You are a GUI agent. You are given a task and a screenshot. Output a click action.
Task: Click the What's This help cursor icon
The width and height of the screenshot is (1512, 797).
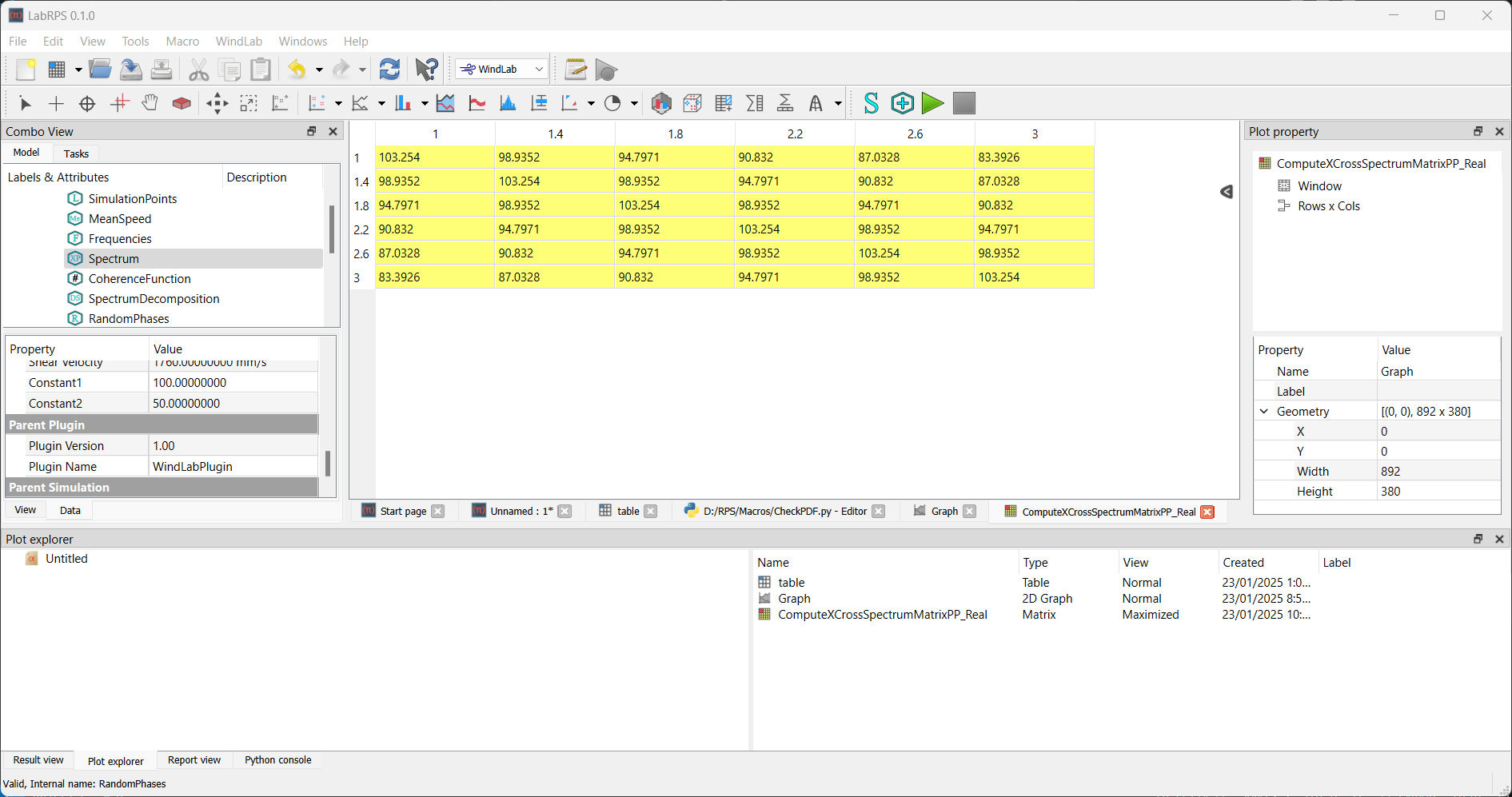coord(426,70)
